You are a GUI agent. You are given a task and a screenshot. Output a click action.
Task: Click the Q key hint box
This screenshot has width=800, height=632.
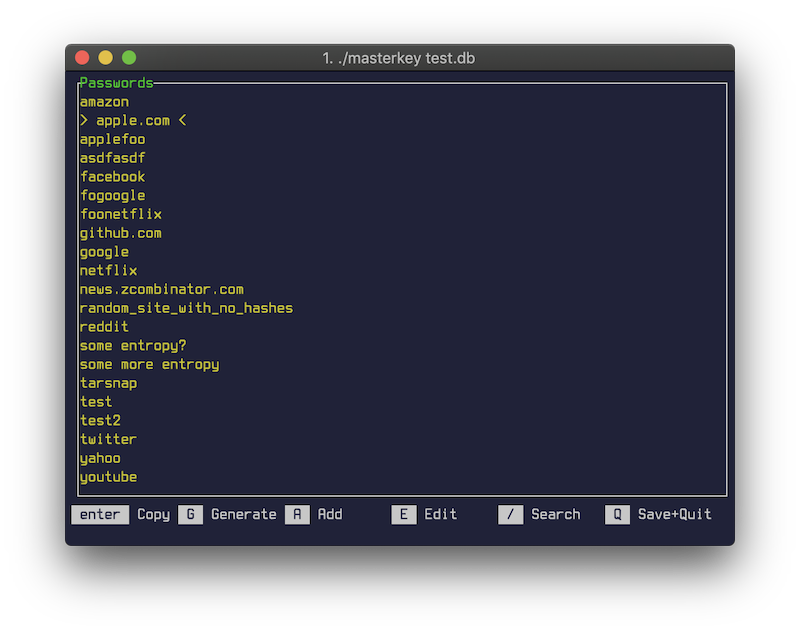617,514
